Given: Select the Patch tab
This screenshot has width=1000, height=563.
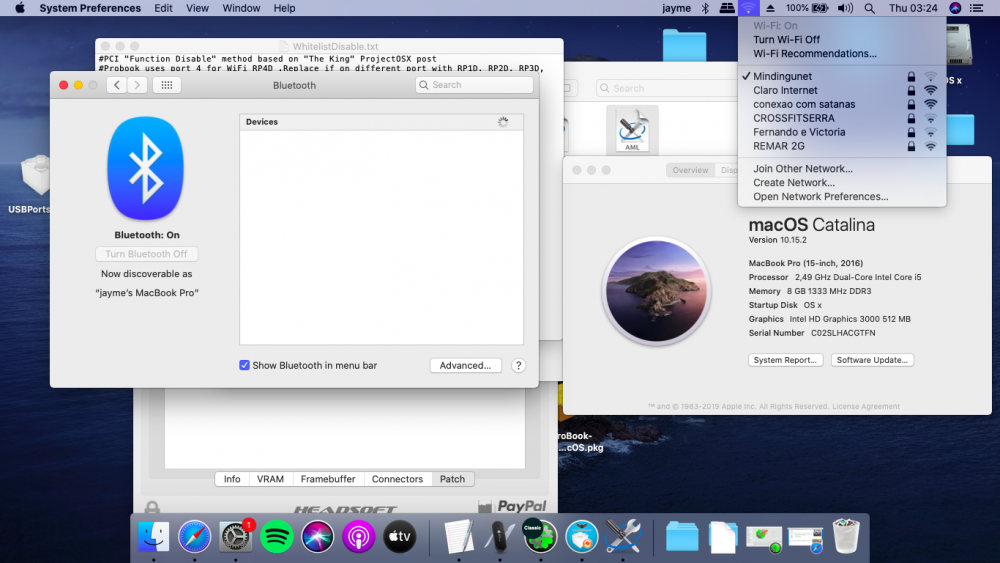Looking at the screenshot, I should (x=452, y=479).
